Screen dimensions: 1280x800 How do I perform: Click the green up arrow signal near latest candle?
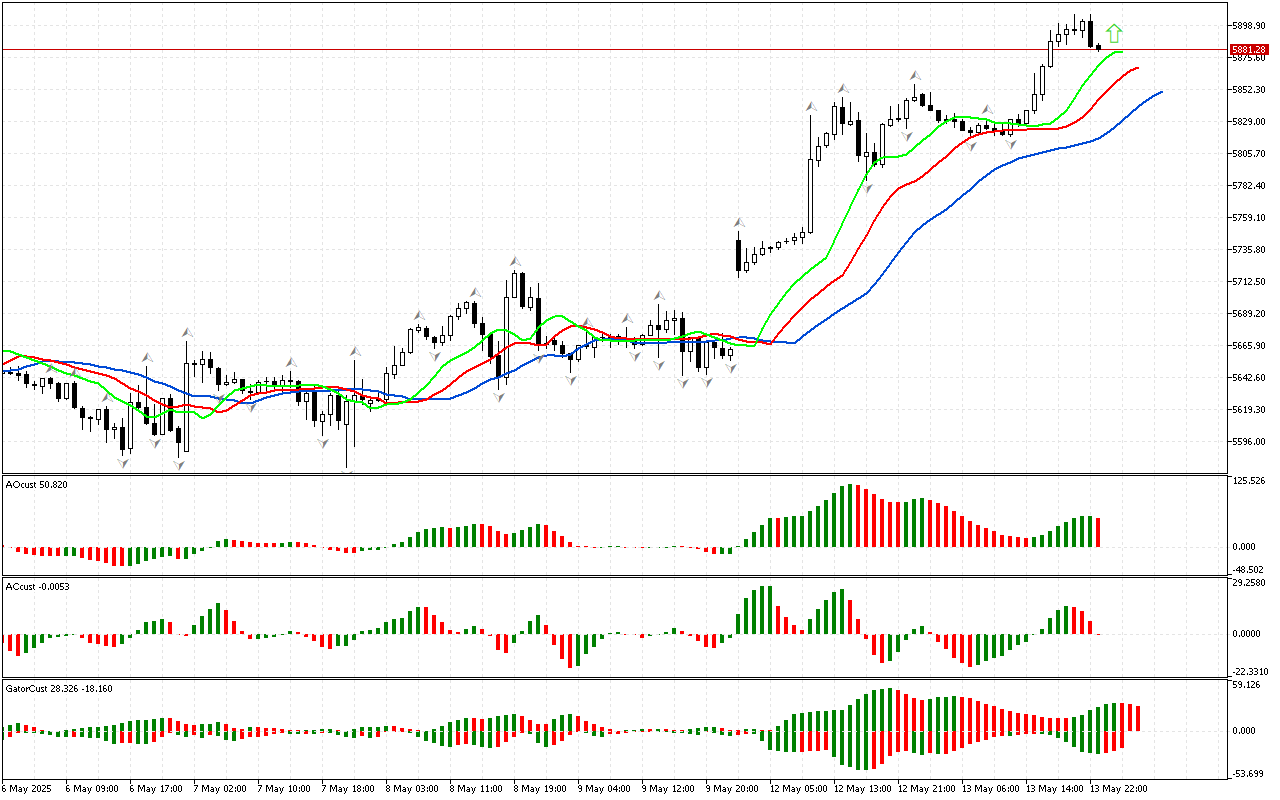pos(1114,34)
